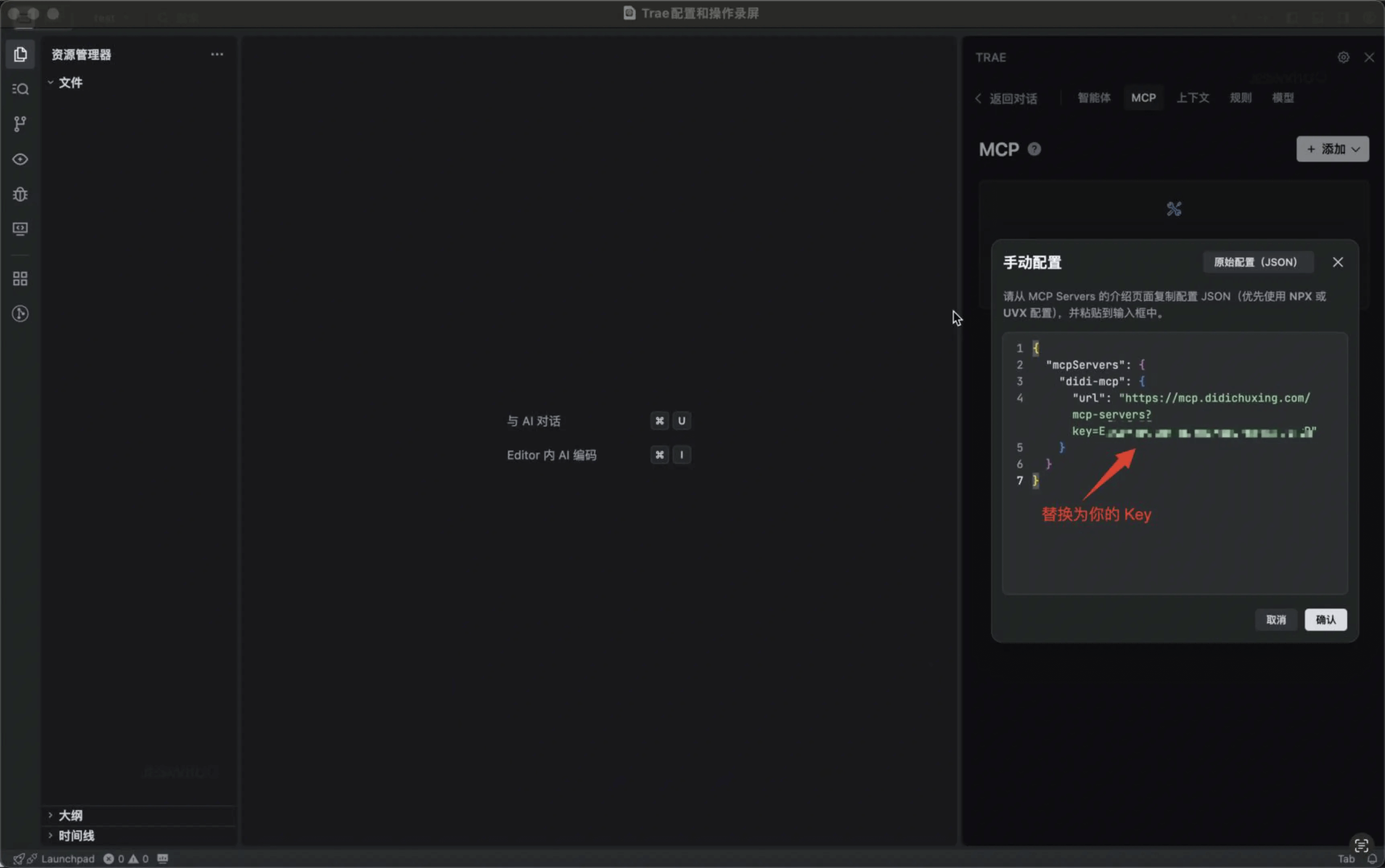The height and width of the screenshot is (868, 1385).
Task: Click the MCP help question mark icon
Action: coord(1034,149)
